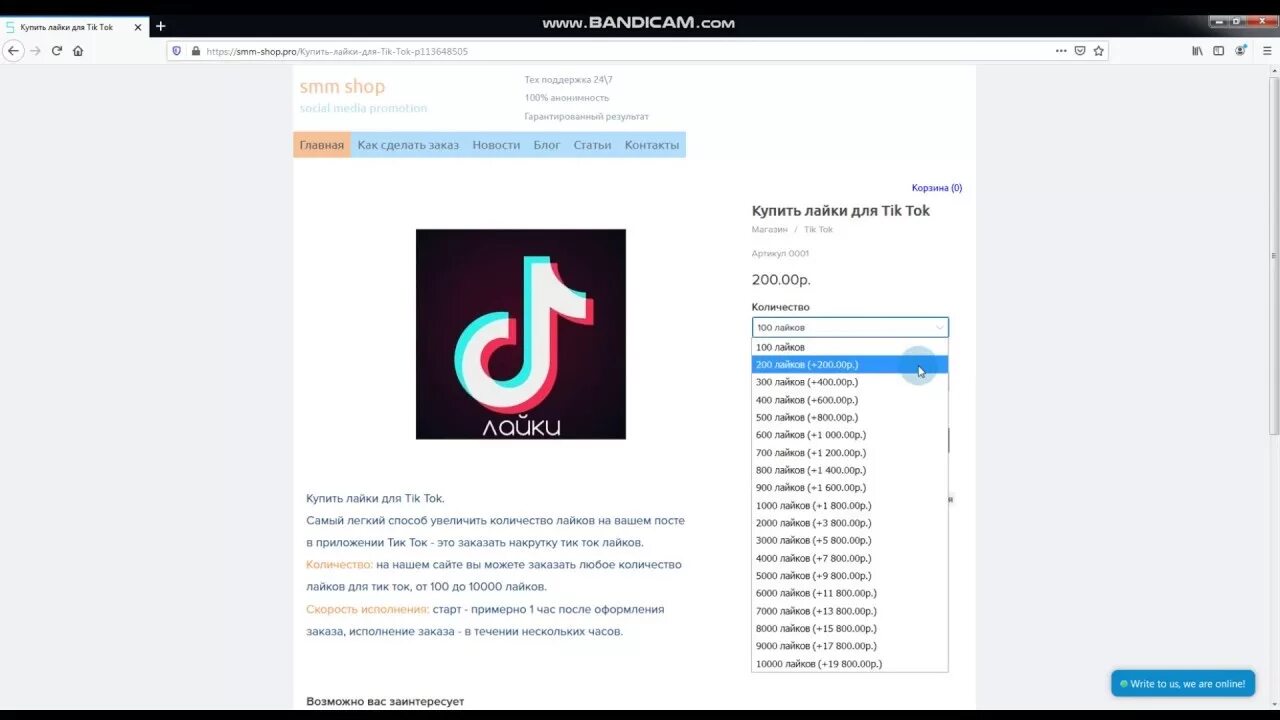Select 800 лайков (+1 400.00р.) option
Screen dimensions: 1280x720
[x=850, y=470]
